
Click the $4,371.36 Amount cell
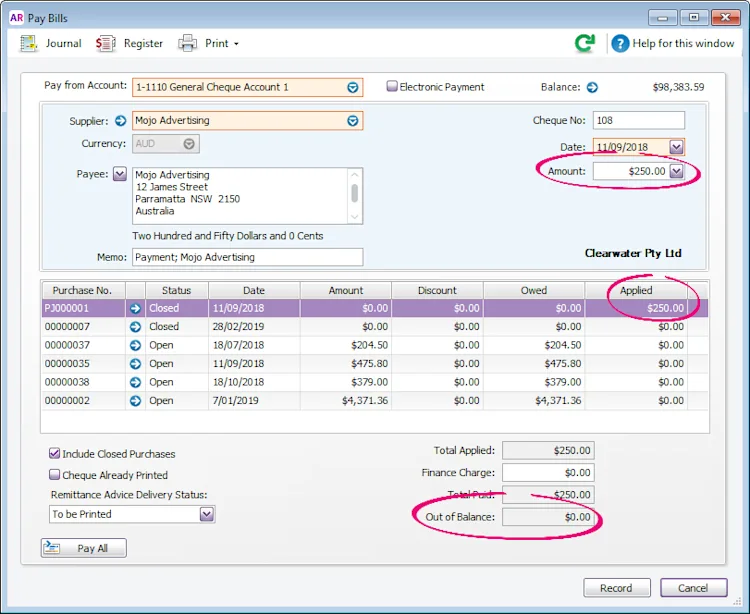pyautogui.click(x=346, y=401)
